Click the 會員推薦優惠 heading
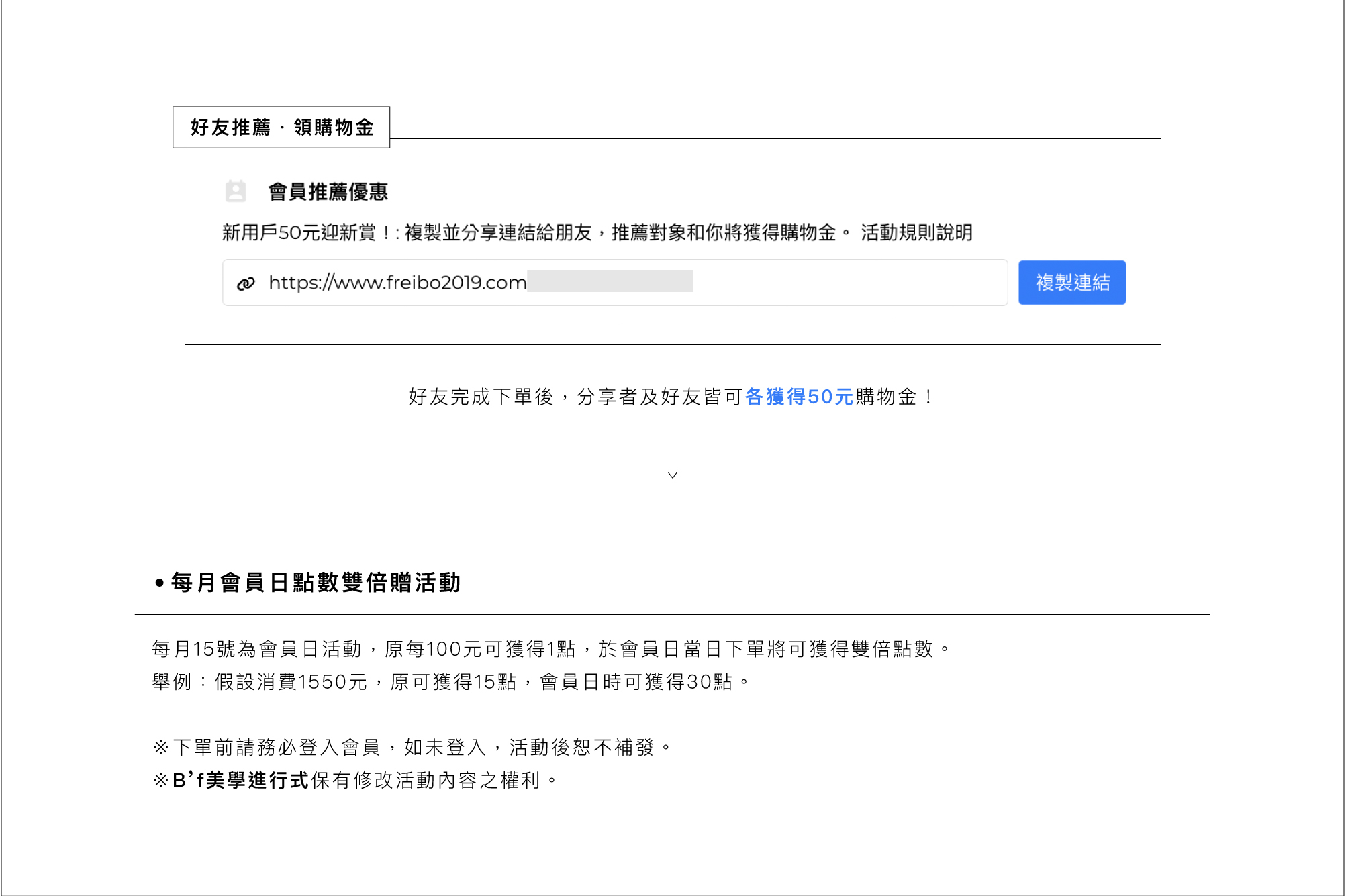This screenshot has height=896, width=1346. 328,192
